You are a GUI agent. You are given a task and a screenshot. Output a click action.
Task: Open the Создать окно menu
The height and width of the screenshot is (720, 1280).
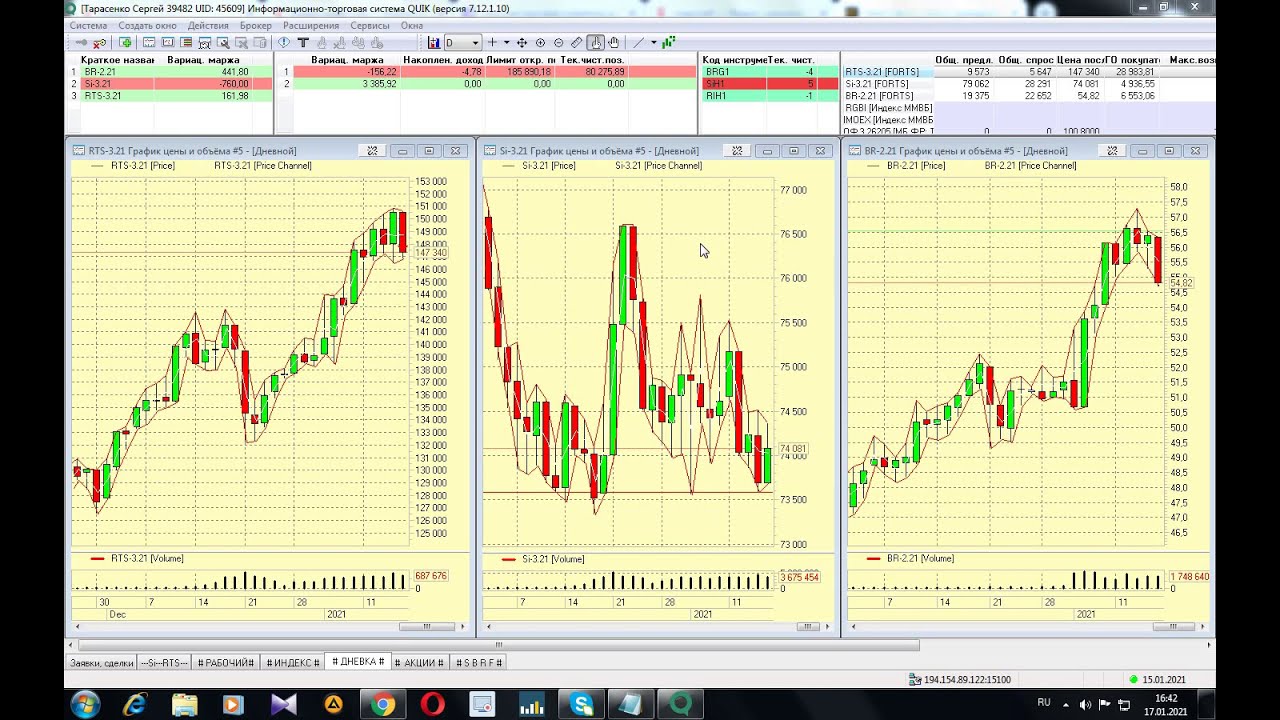click(x=147, y=25)
